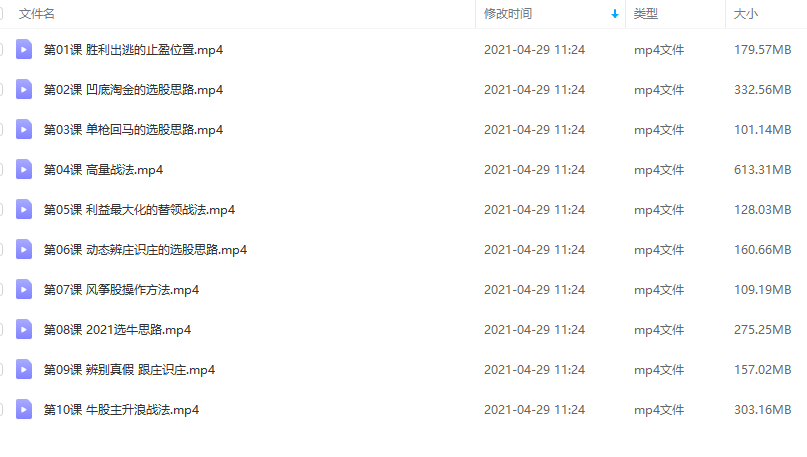
Task: Click the play icon for 第05课 file
Action: click(24, 209)
